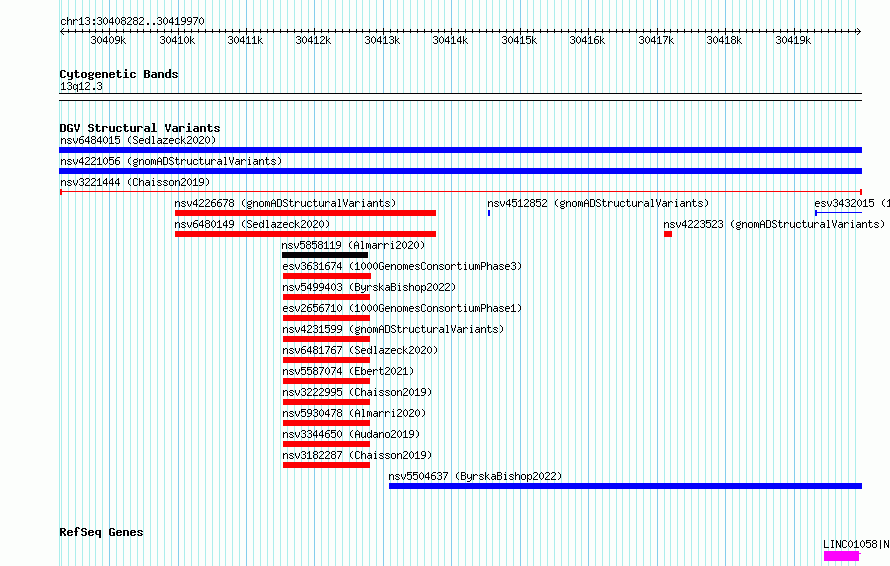The height and width of the screenshot is (566, 890).
Task: Click the 30413k ruler tick label
Action: [382, 40]
